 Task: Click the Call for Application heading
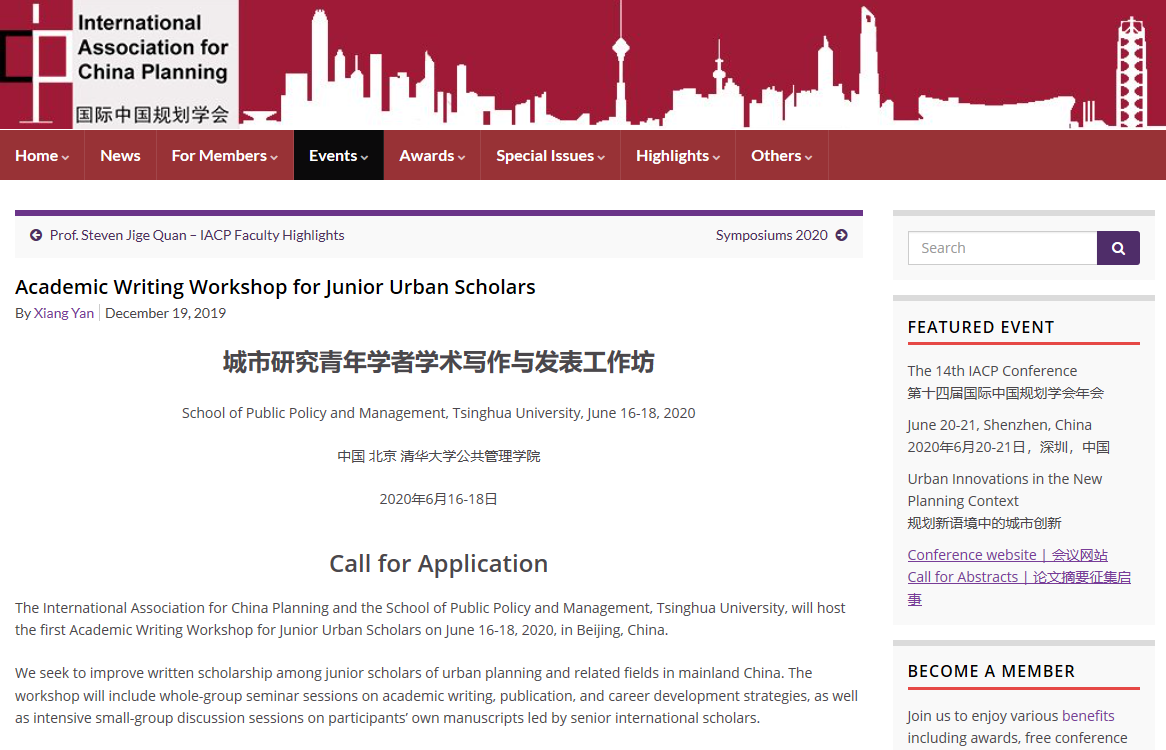(439, 563)
